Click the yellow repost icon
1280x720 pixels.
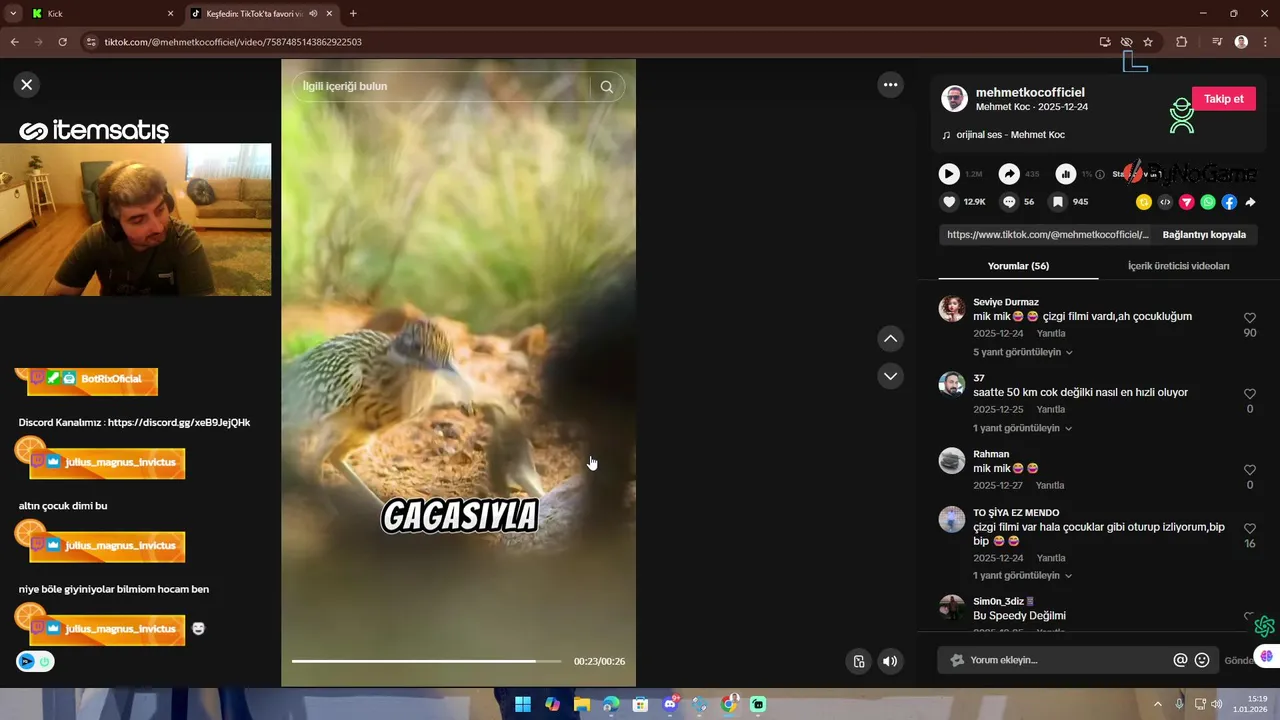pyautogui.click(x=1144, y=202)
